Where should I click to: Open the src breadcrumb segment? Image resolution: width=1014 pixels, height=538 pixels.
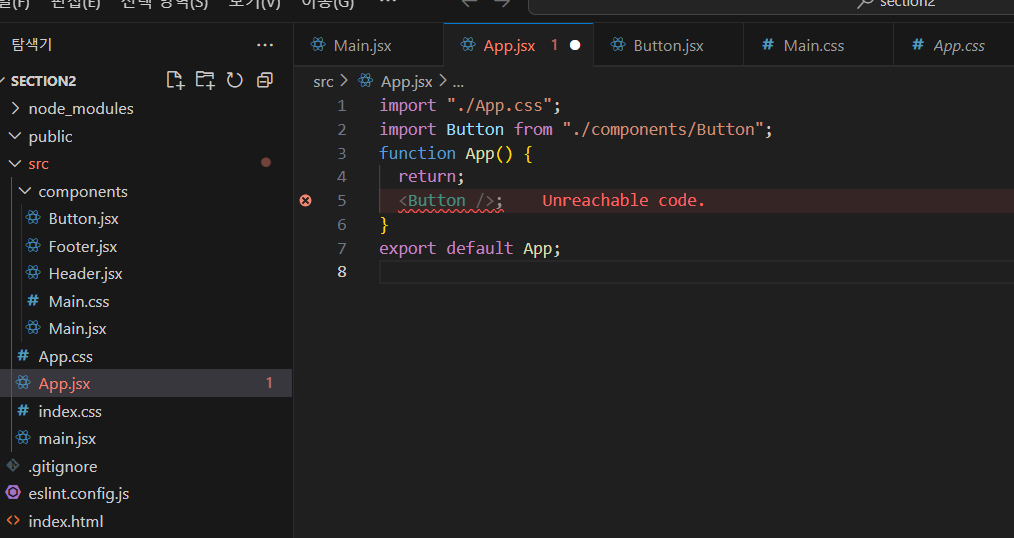tap(323, 81)
